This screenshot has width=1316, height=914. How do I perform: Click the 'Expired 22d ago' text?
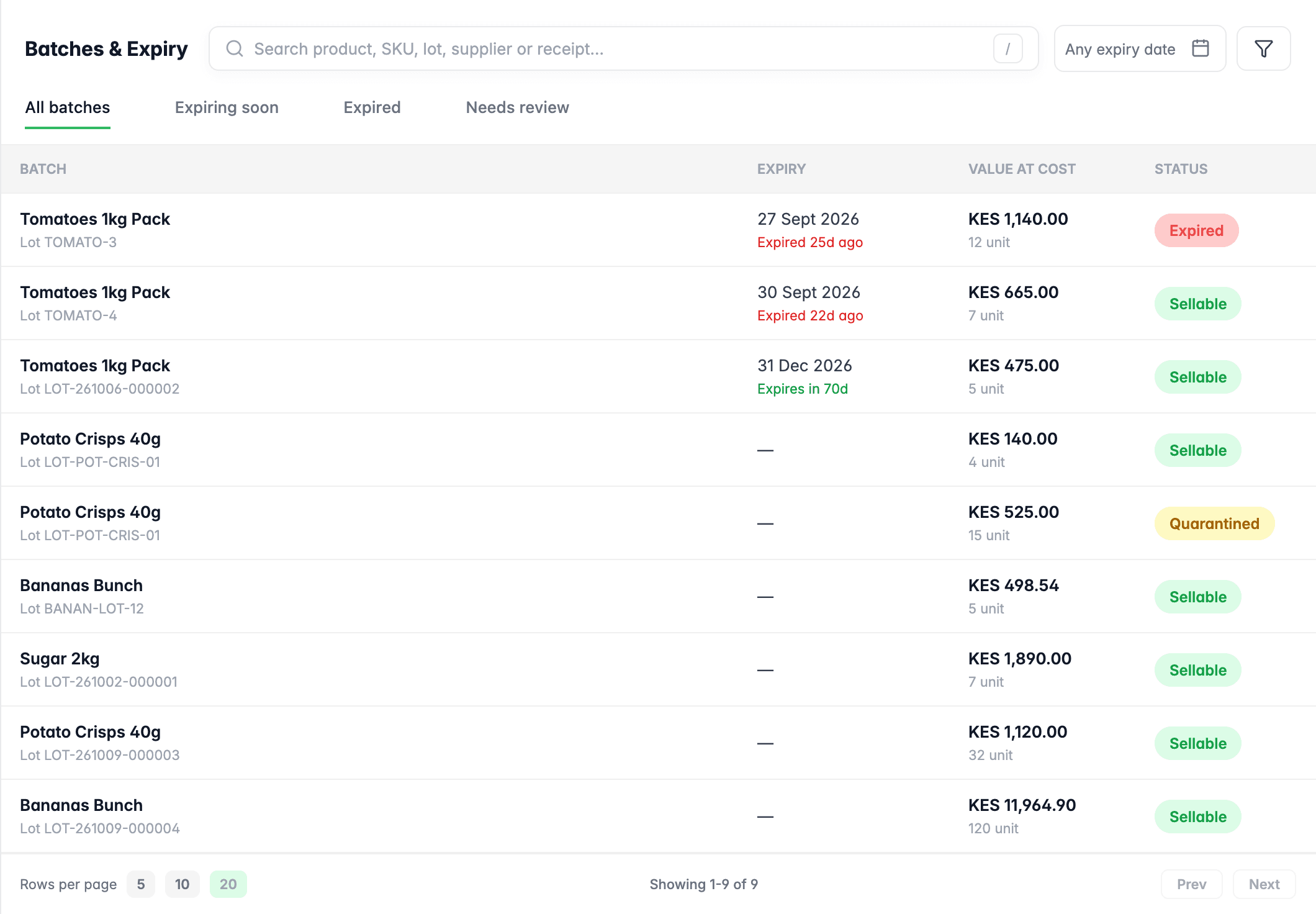pyautogui.click(x=810, y=315)
